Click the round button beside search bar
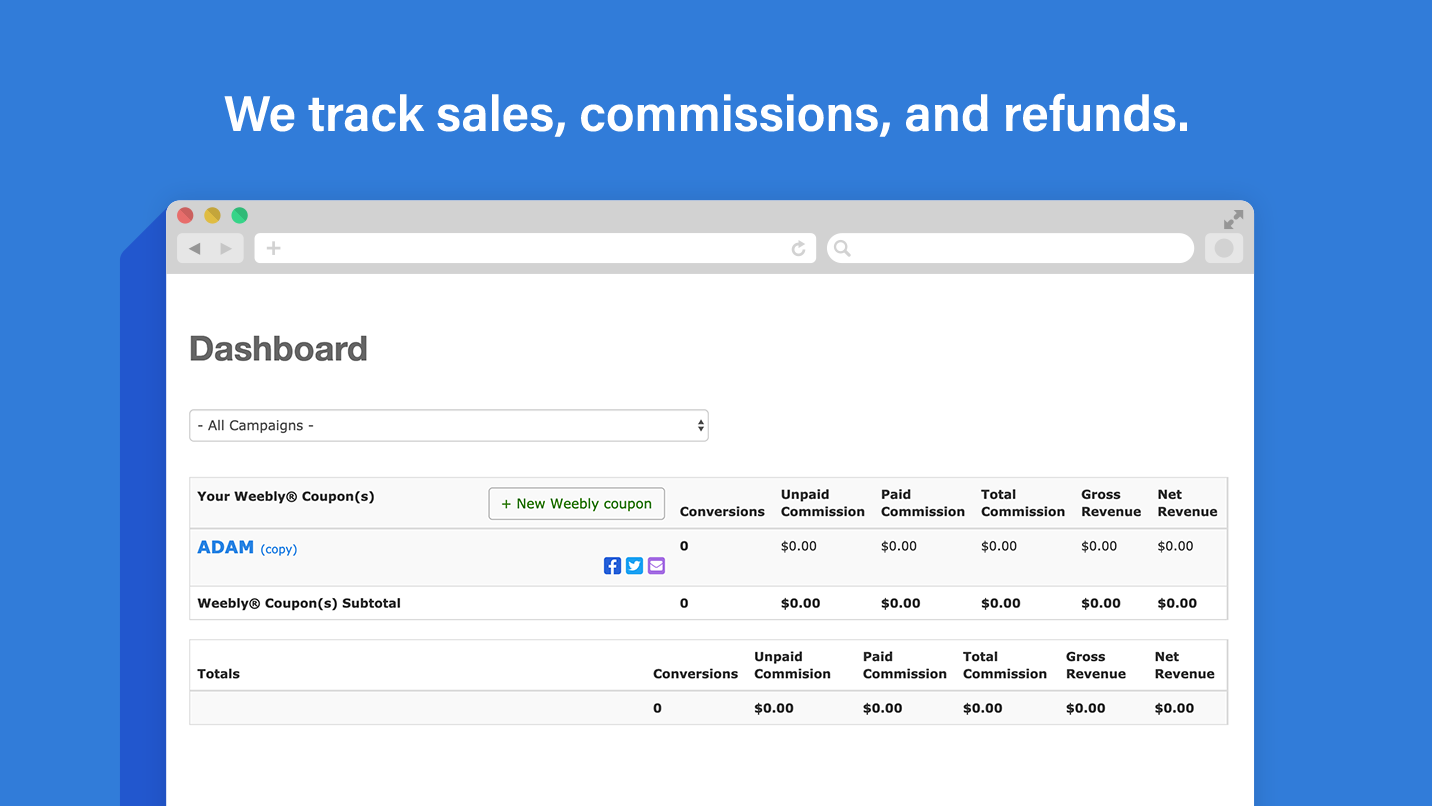The width and height of the screenshot is (1432, 806). 1223,248
